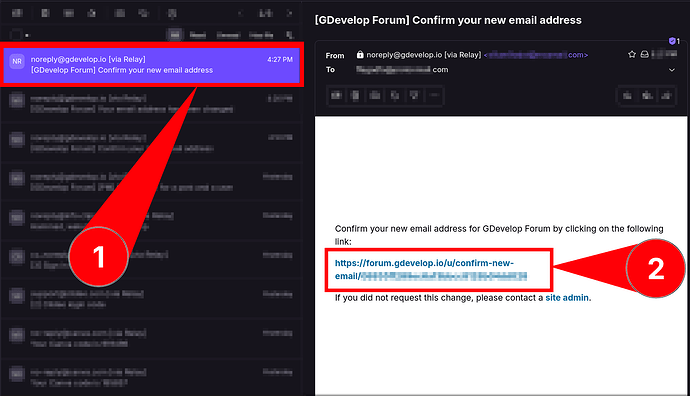This screenshot has height=396, width=690.
Task: Tick the select-all messages checkbox
Action: (x=16, y=35)
